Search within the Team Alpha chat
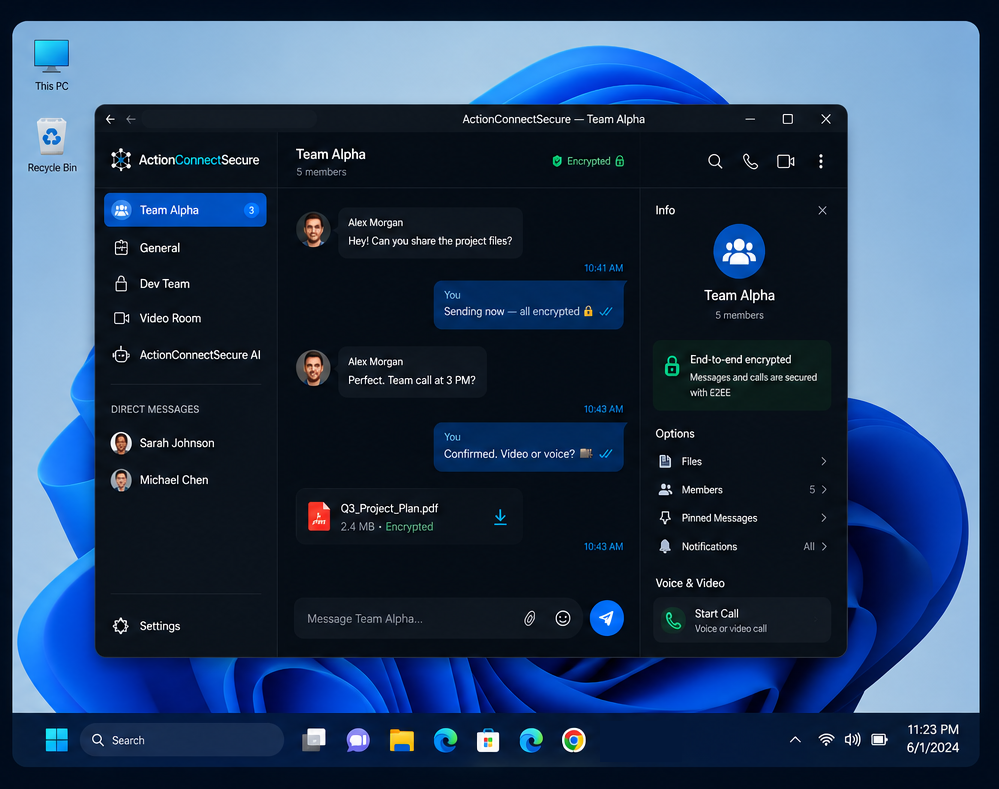 (x=715, y=161)
